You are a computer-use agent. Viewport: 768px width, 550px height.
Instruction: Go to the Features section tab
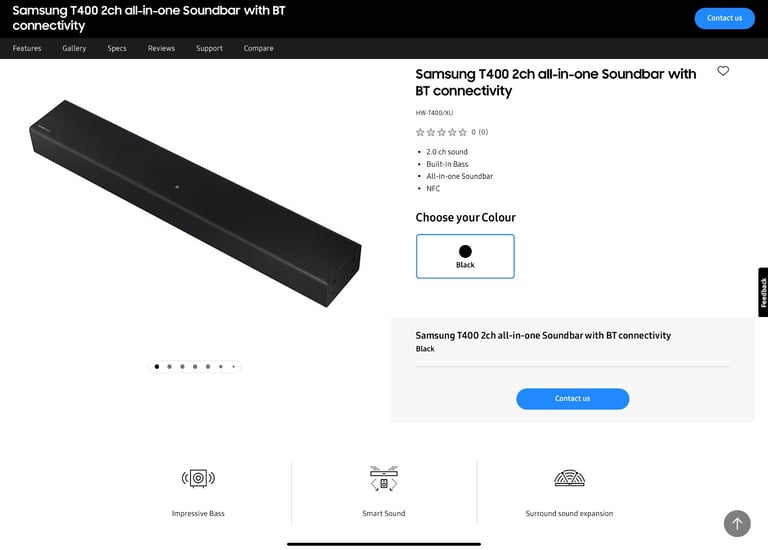27,48
